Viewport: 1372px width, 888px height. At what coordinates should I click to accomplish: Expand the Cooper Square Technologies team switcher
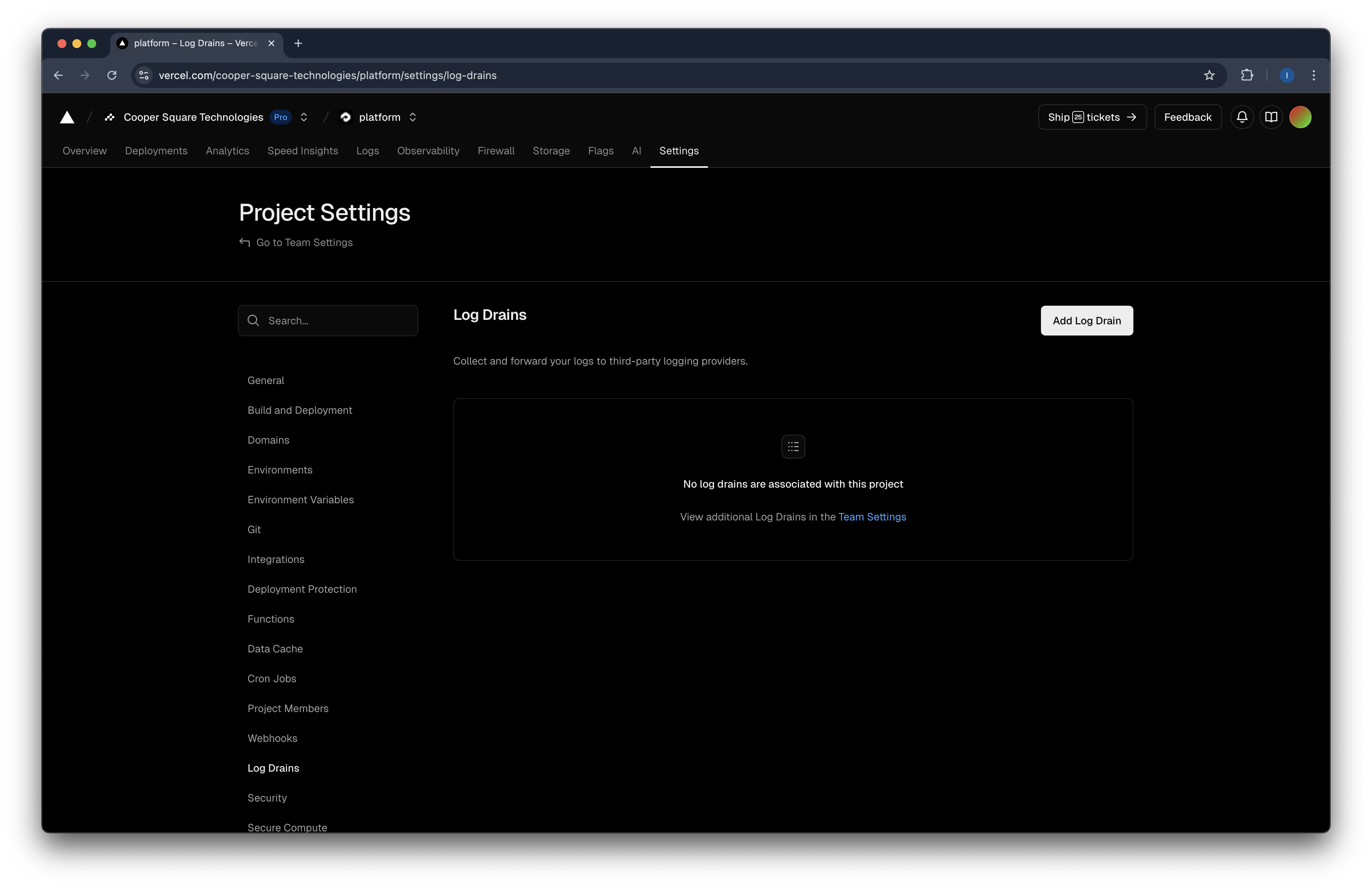(304, 117)
